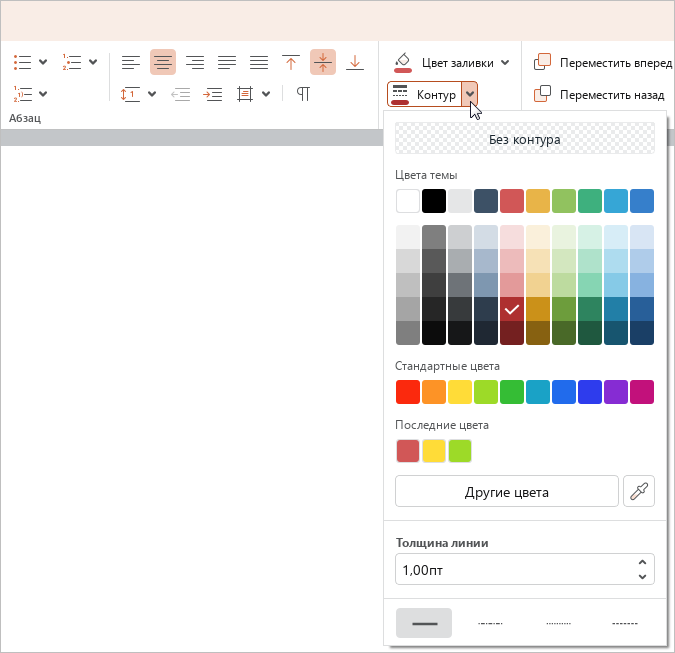Screen dimensions: 675x653
Task: Increase line thickness with up arrow
Action: [x=642, y=562]
